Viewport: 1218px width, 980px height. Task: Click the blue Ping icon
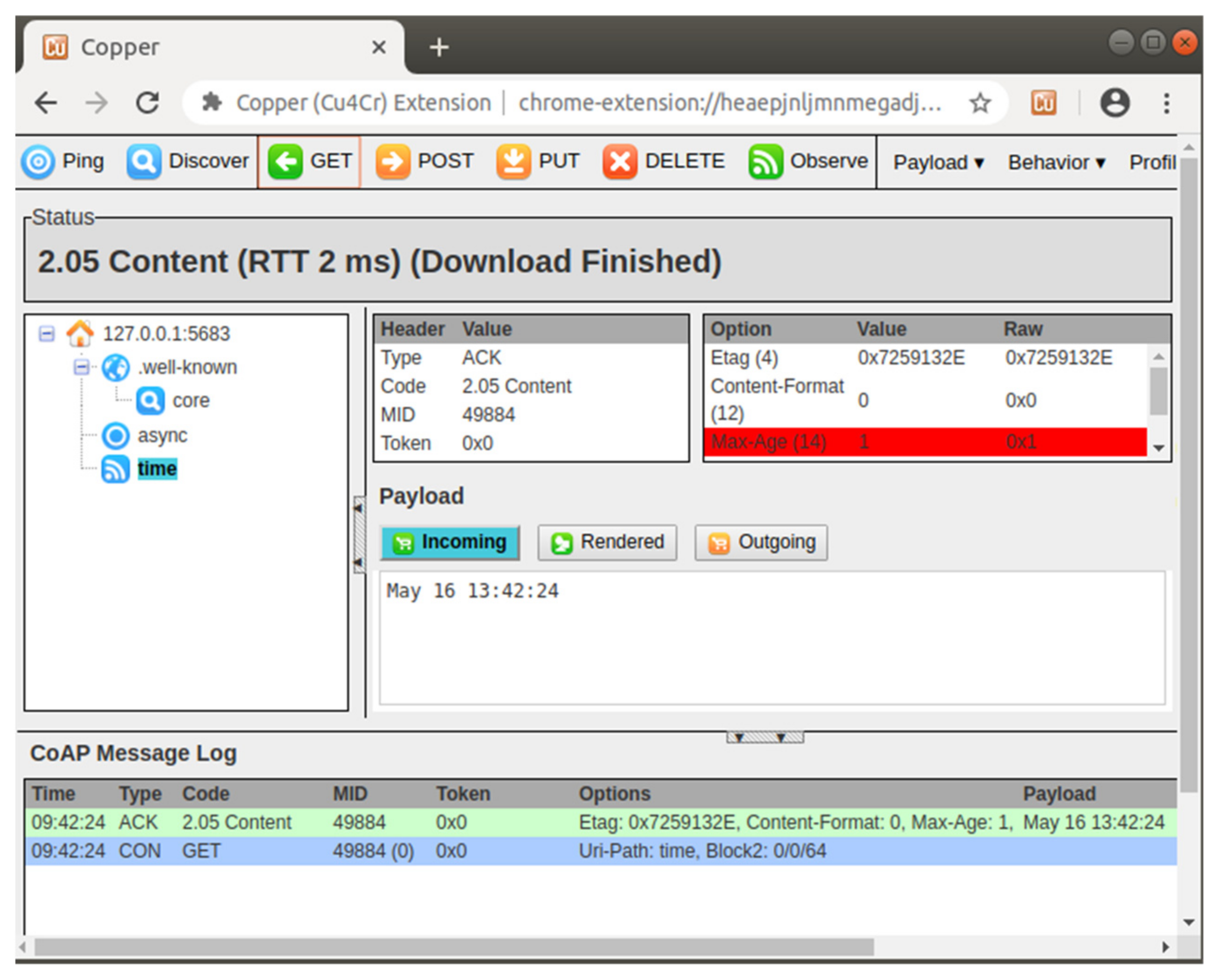[x=38, y=162]
